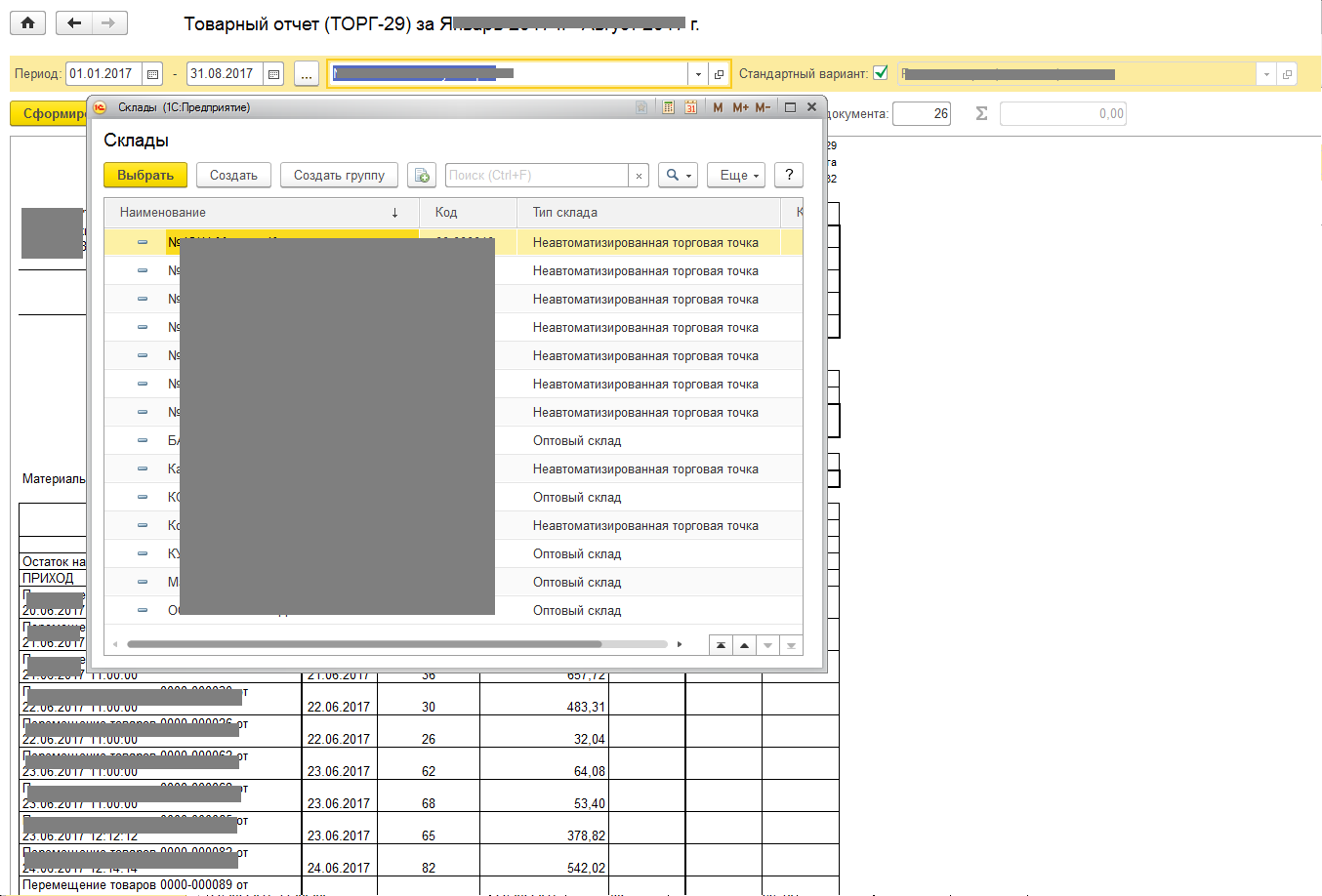Viewport: 1322px width, 896px height.
Task: Click the copy-create icon with the green plus
Action: (x=422, y=175)
